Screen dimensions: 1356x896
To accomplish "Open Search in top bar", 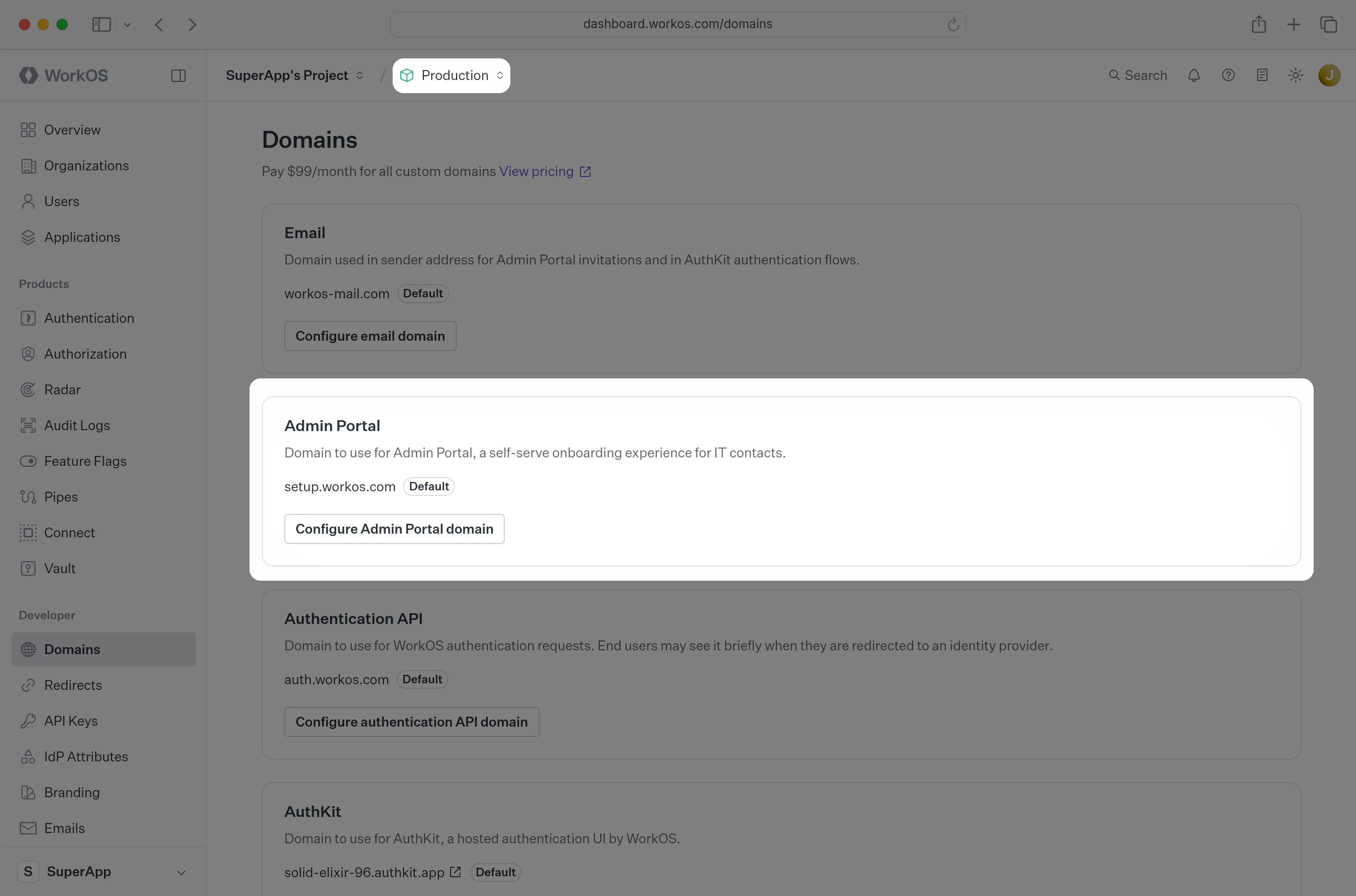I will [1138, 75].
